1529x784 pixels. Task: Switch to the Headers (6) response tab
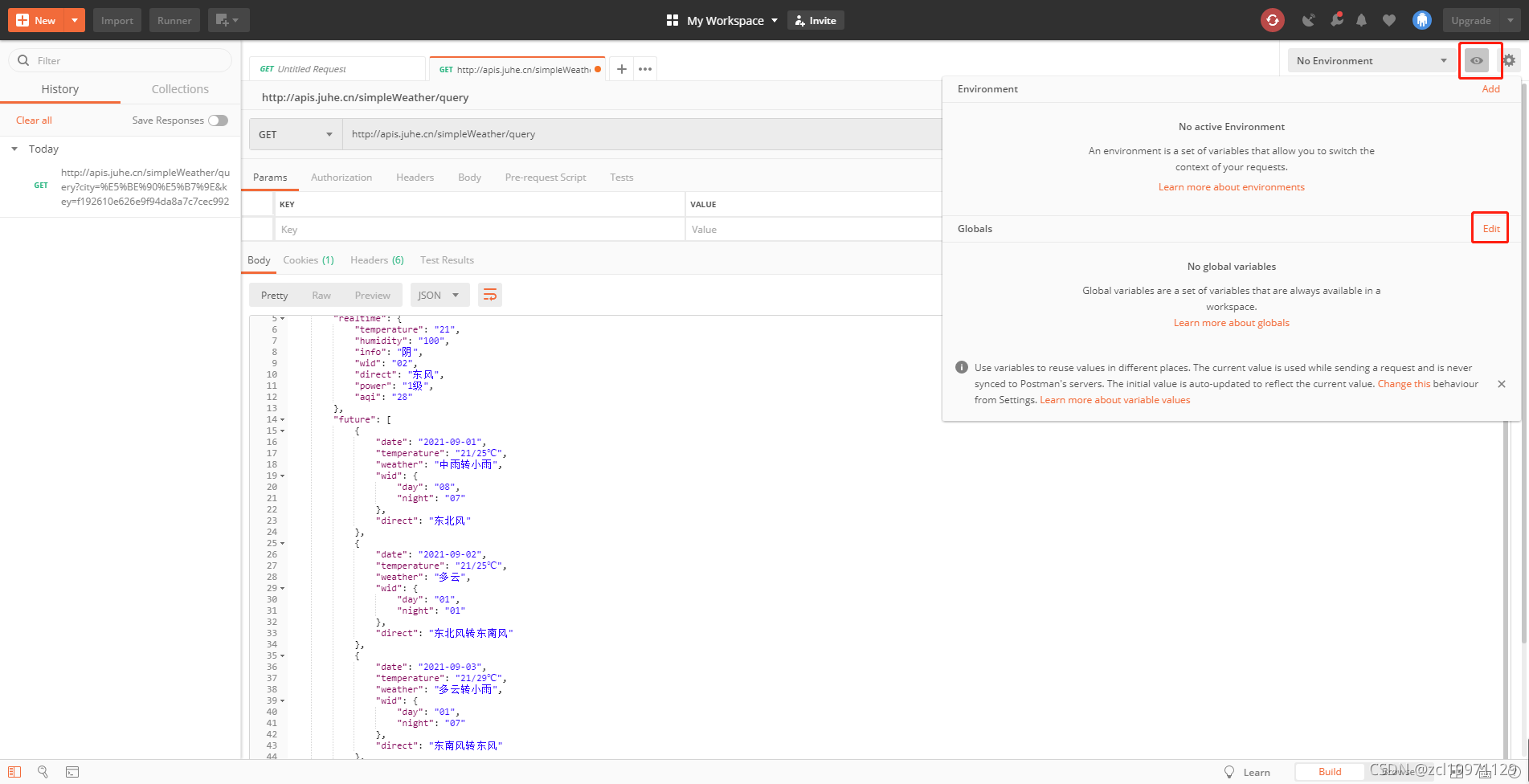[x=377, y=260]
